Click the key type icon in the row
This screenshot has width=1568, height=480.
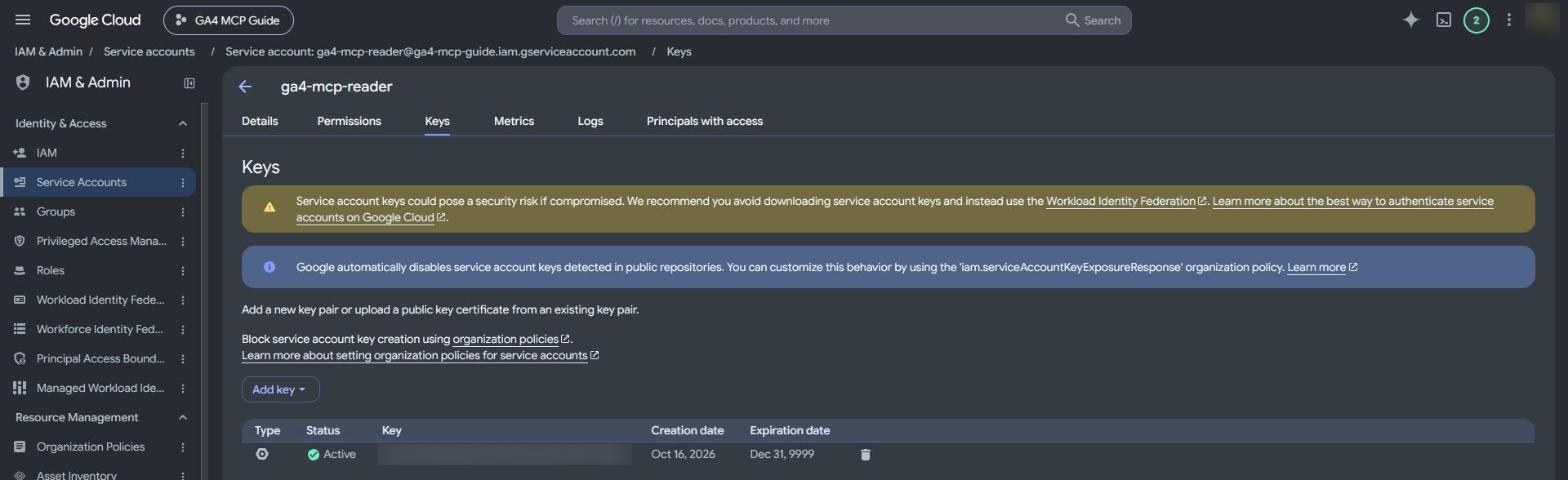coord(262,454)
